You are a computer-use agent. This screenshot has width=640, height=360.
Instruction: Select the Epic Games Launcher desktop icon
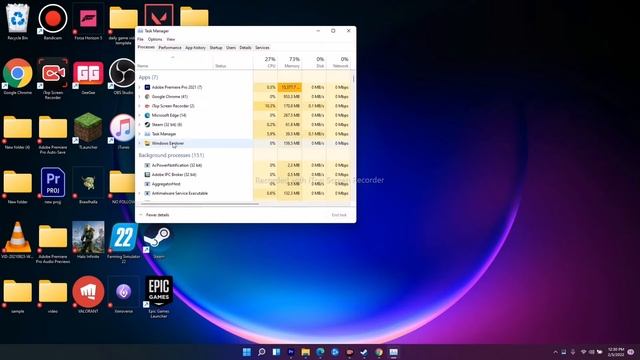coord(159,298)
